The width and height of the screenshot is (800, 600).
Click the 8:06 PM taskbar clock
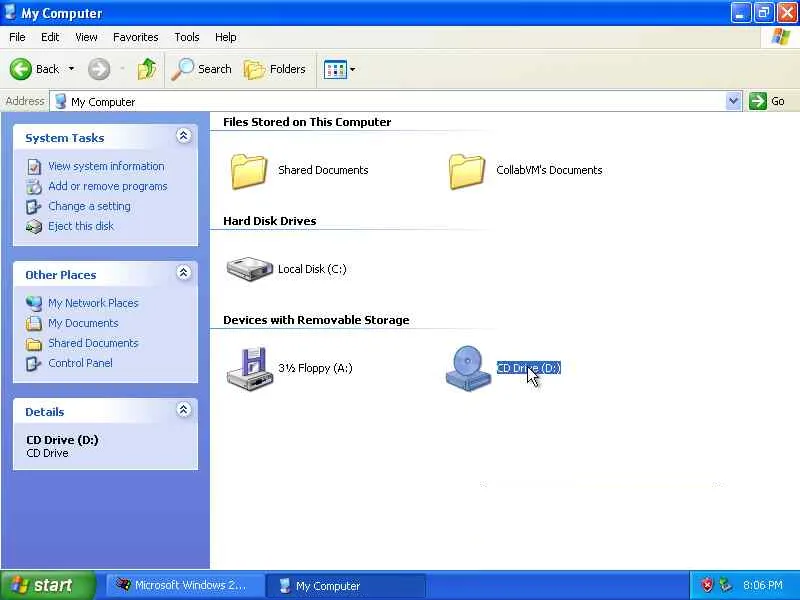coord(763,585)
